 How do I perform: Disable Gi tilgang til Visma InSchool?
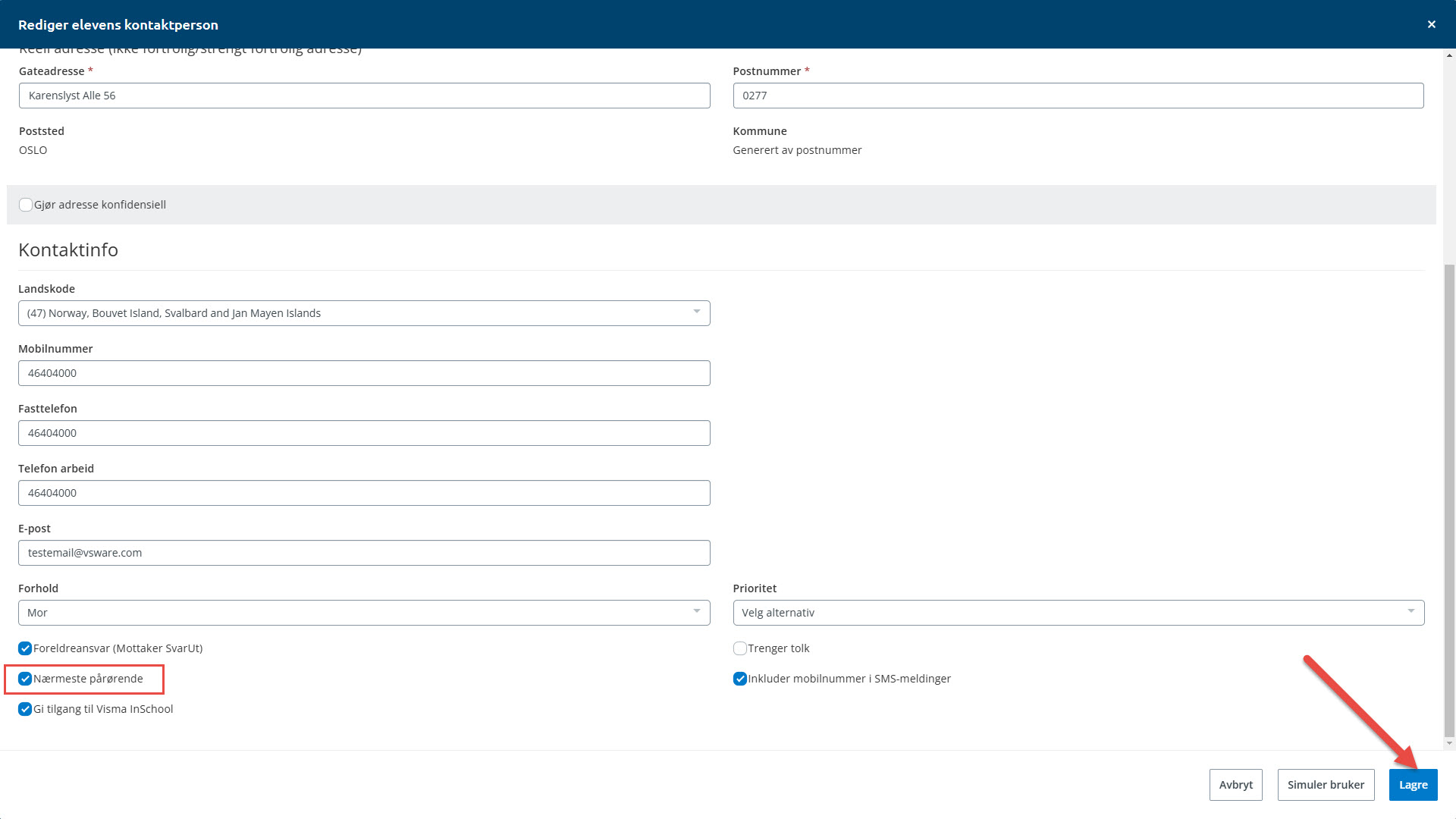click(x=25, y=709)
